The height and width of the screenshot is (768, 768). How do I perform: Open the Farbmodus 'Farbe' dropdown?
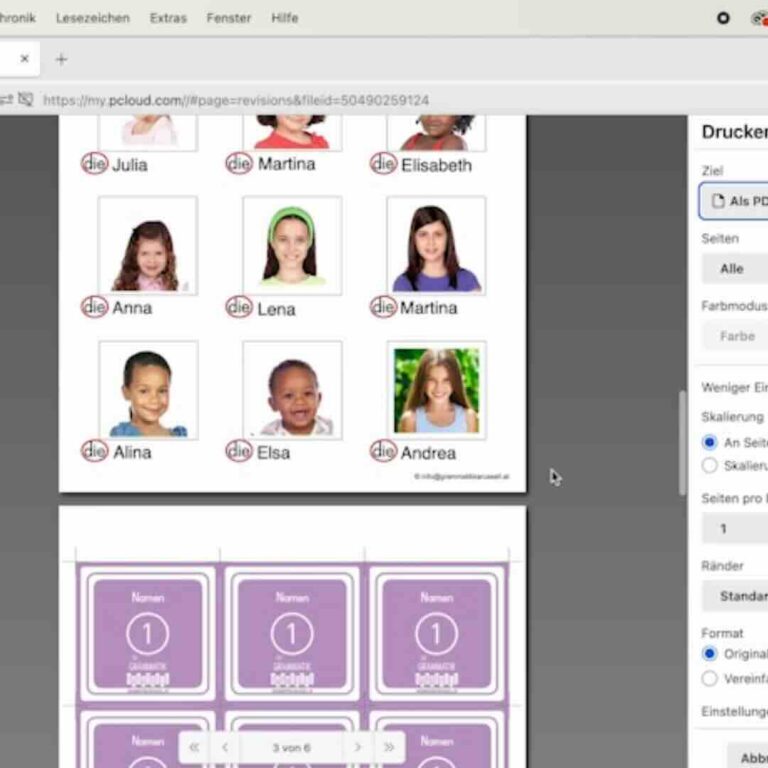pyautogui.click(x=735, y=336)
